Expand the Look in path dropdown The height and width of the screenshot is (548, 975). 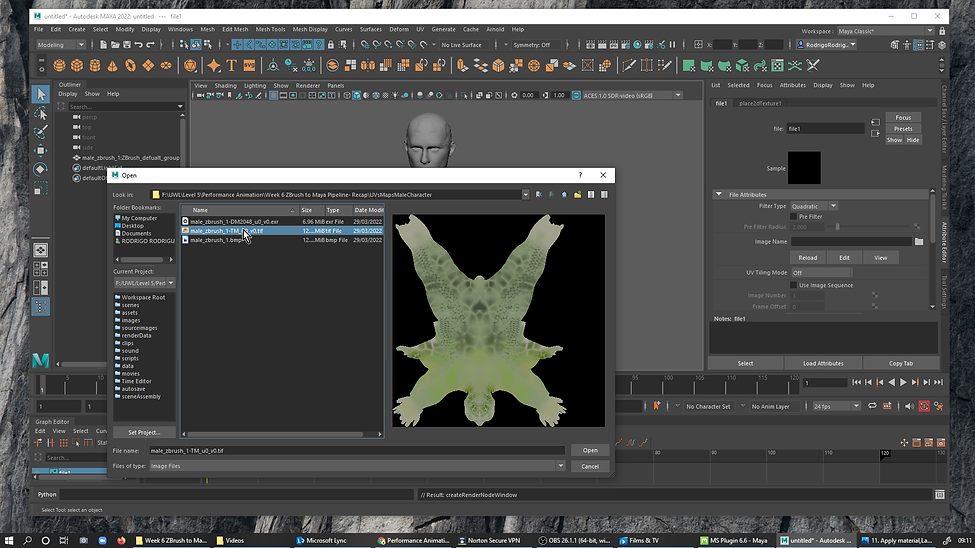(x=525, y=195)
